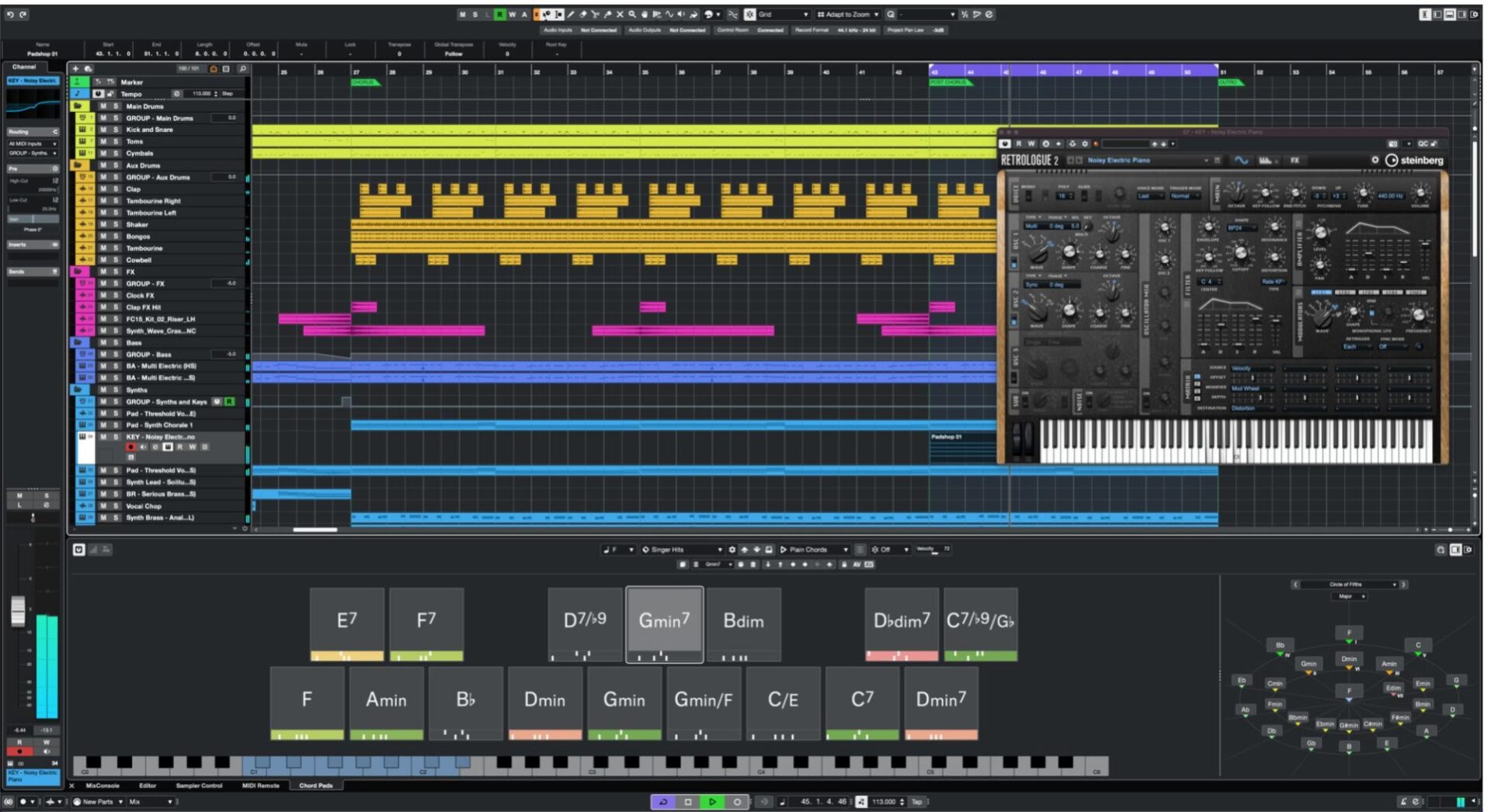Open chord pads settings gear icon
This screenshot has width=1491, height=812.
tap(732, 550)
